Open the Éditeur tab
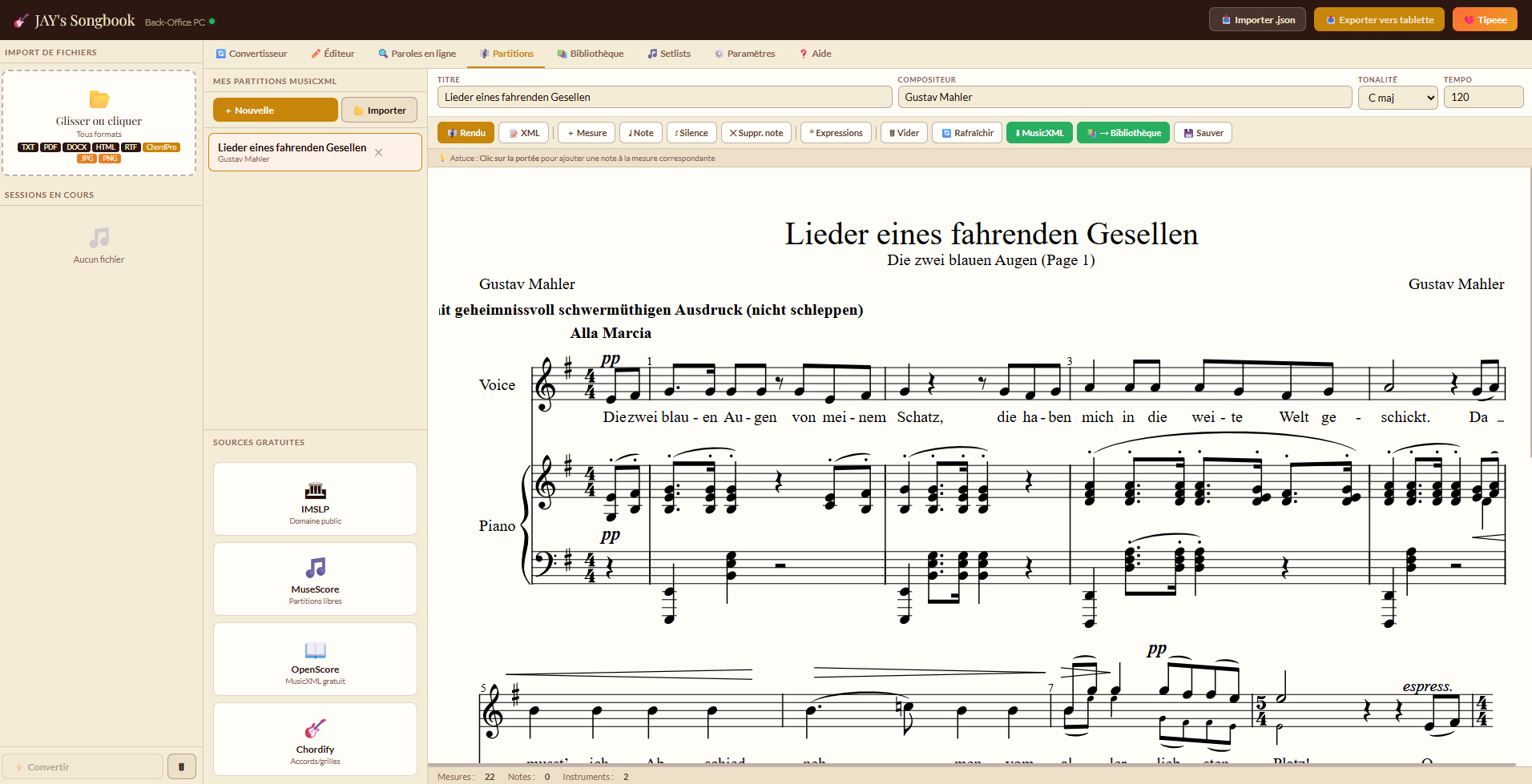The width and height of the screenshot is (1532, 784). (x=333, y=54)
